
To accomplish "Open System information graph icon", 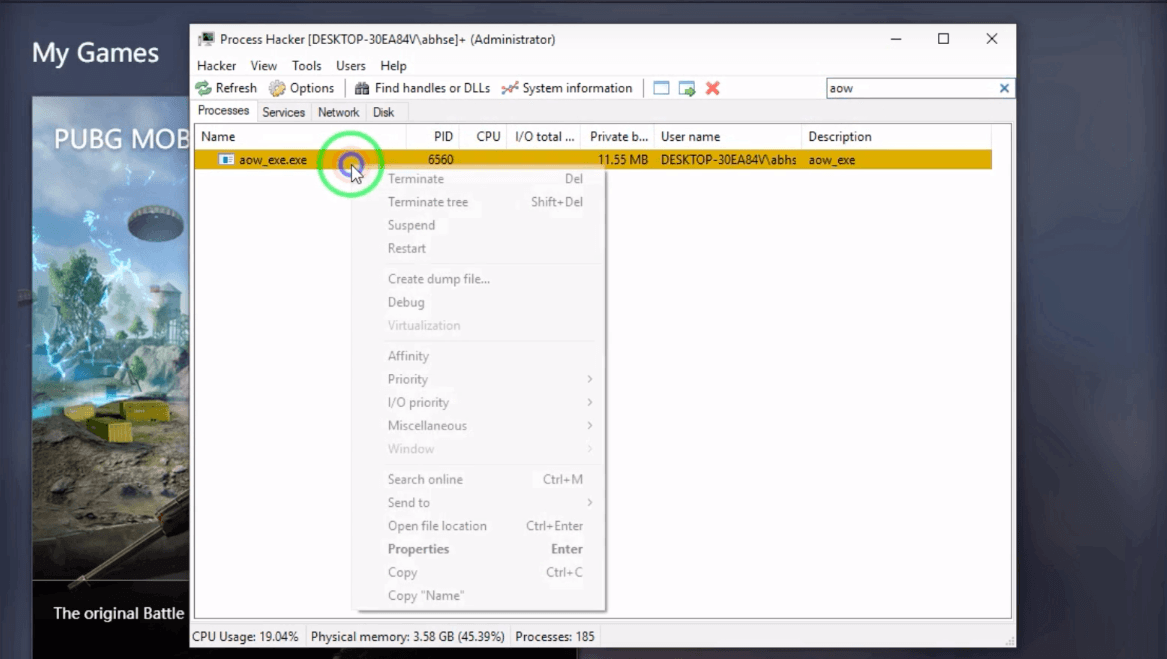I will coord(510,88).
